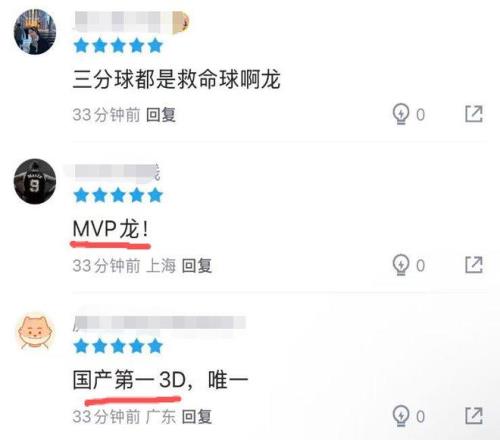This screenshot has width=500, height=440.
Task: Reply to the Guangdong user's 国产第一3D comment
Action: point(197,417)
